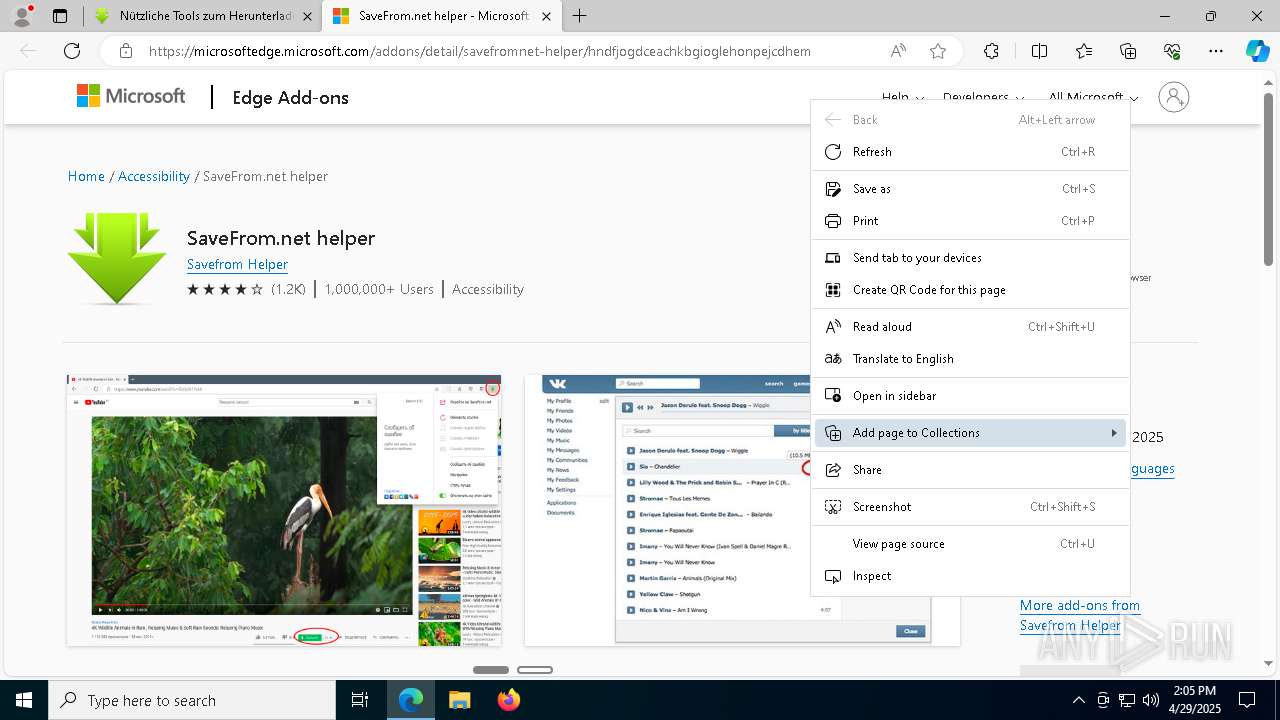The image size is (1280, 720).
Task: Select second carousel slide indicator
Action: pos(535,670)
